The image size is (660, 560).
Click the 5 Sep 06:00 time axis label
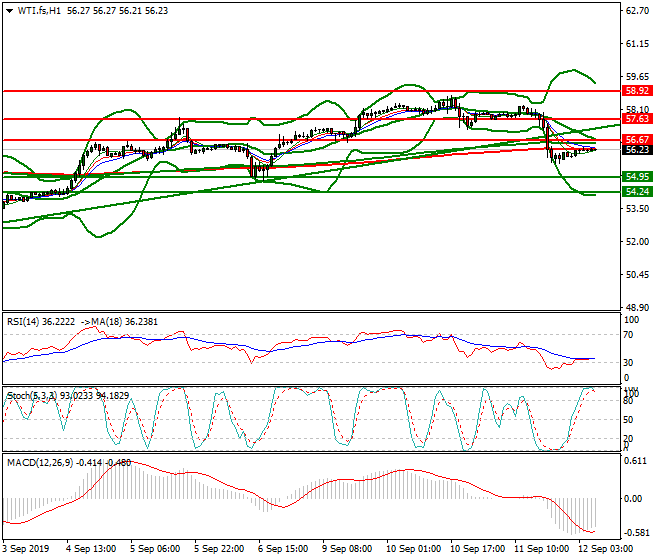pos(156,549)
